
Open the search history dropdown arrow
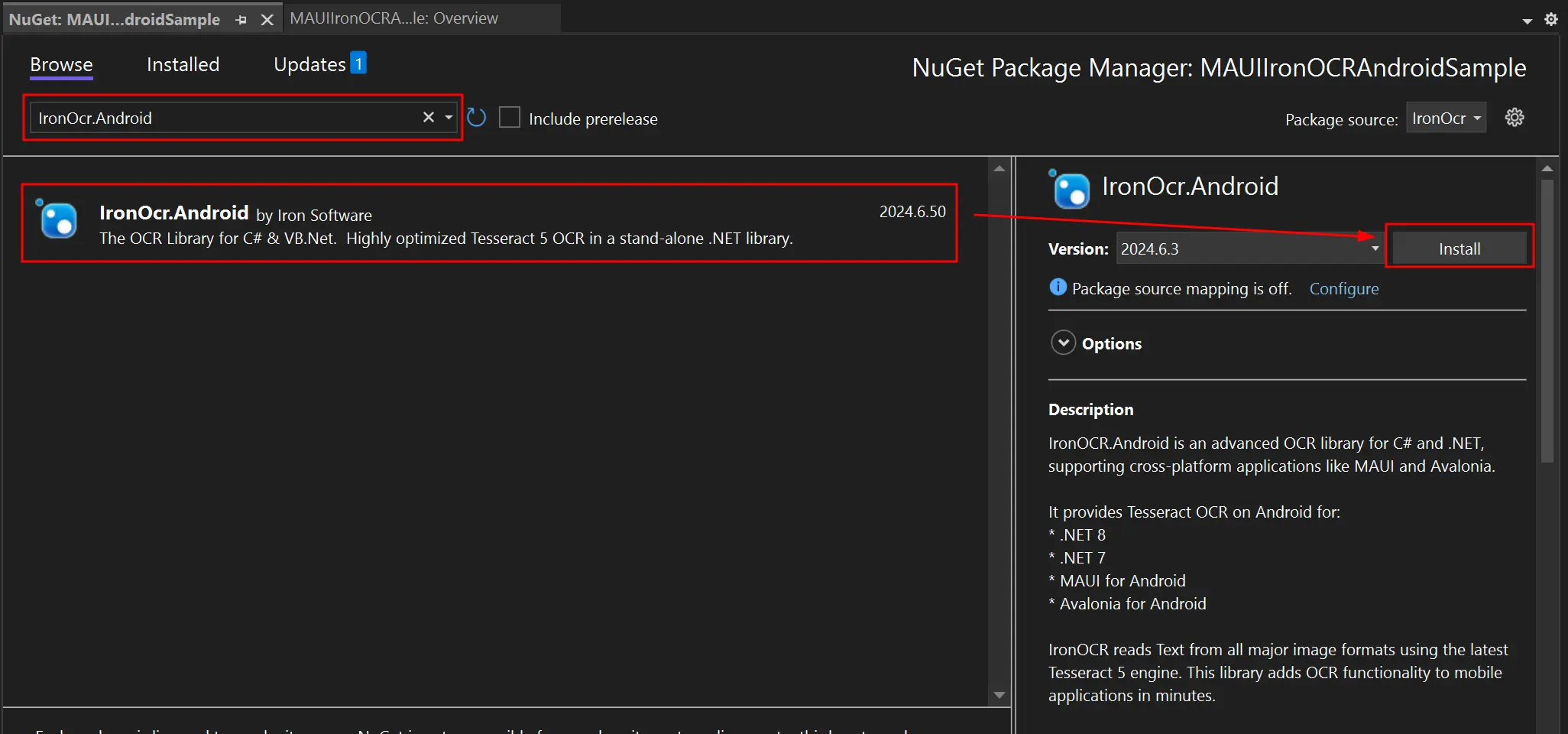click(449, 117)
